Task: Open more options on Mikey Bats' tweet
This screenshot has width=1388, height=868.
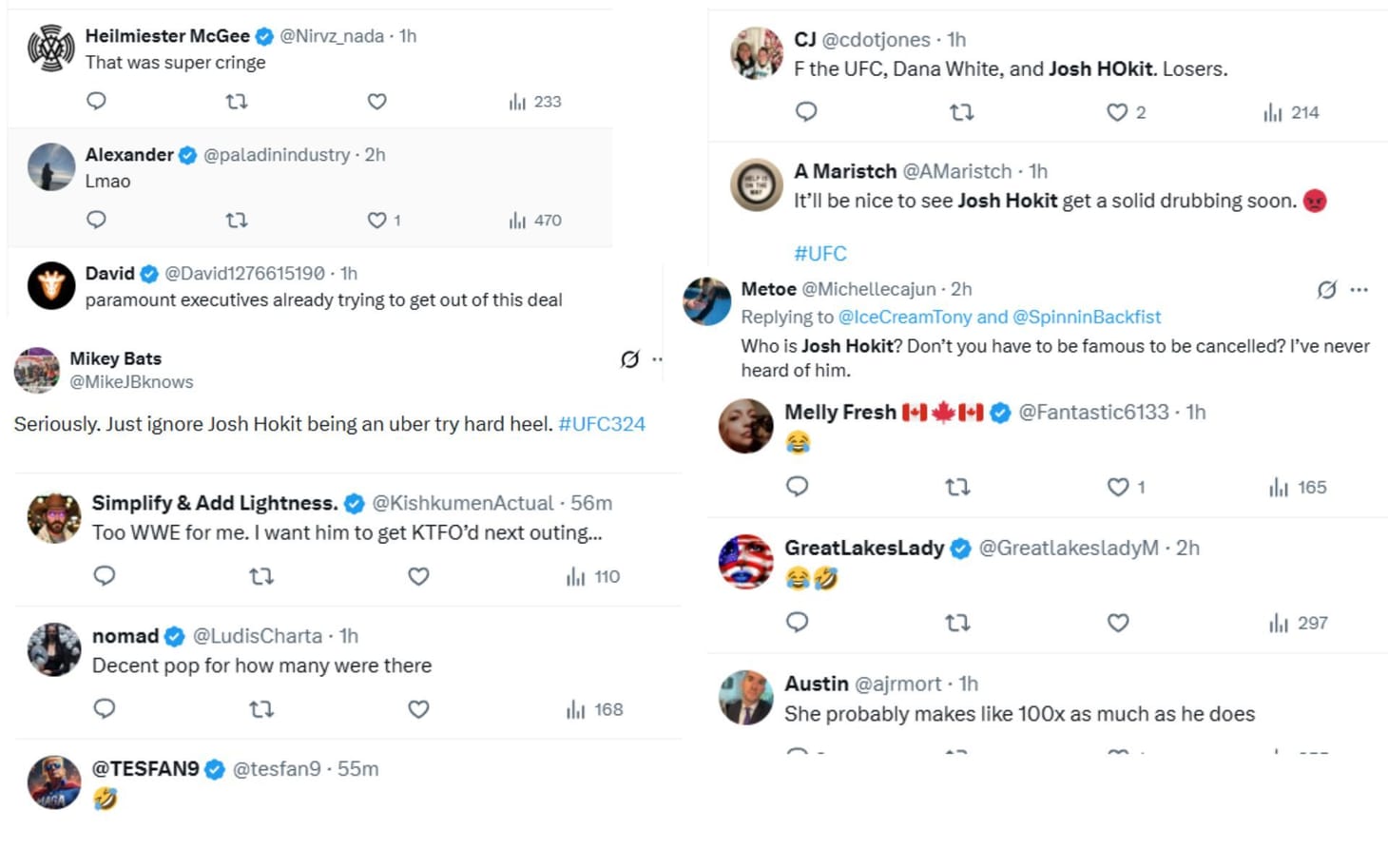Action: (657, 359)
